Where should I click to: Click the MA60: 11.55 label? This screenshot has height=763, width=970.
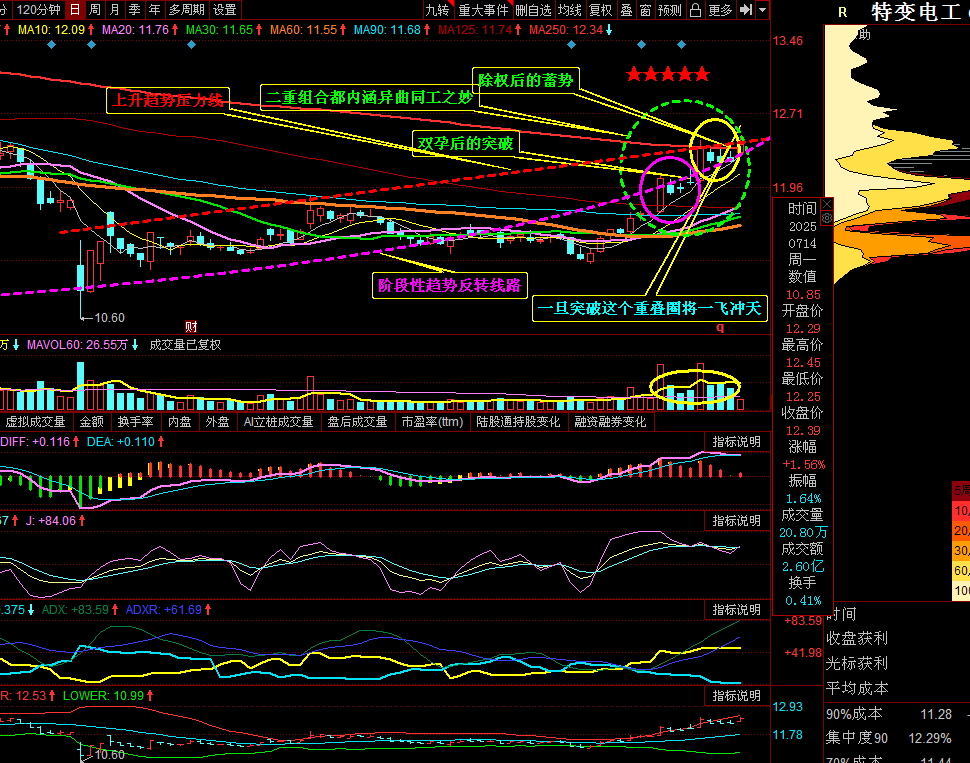coord(304,30)
